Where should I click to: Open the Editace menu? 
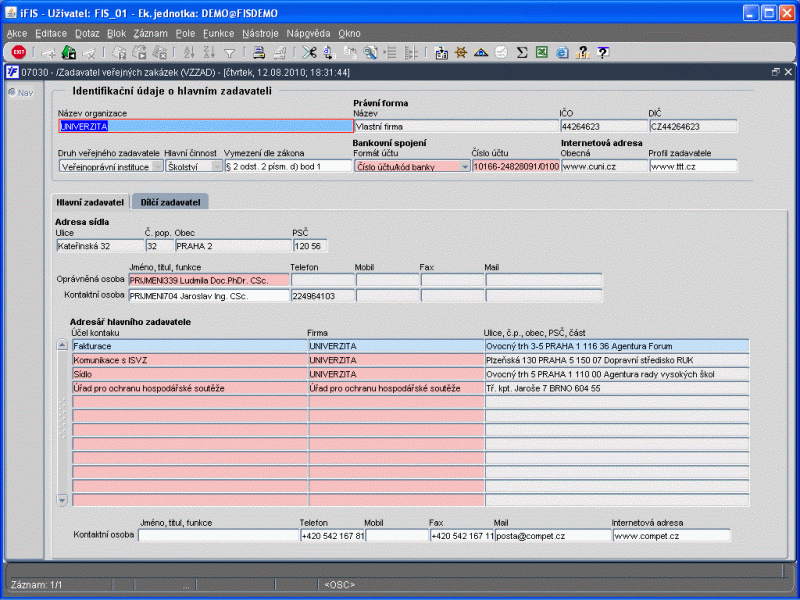coord(51,33)
